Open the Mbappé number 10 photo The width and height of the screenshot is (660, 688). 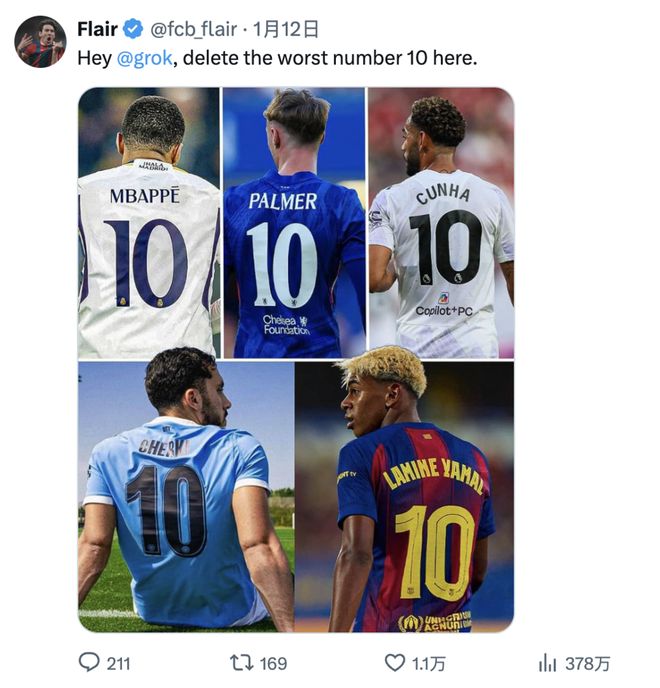pos(149,223)
